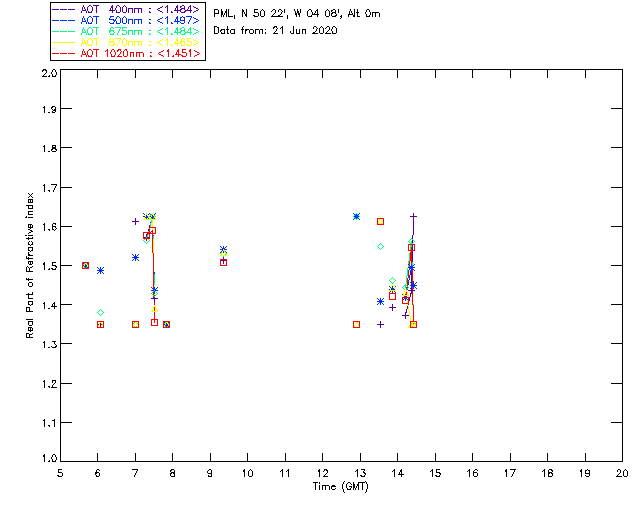
Task: Click the x-axis tick label '6'
Action: click(98, 473)
